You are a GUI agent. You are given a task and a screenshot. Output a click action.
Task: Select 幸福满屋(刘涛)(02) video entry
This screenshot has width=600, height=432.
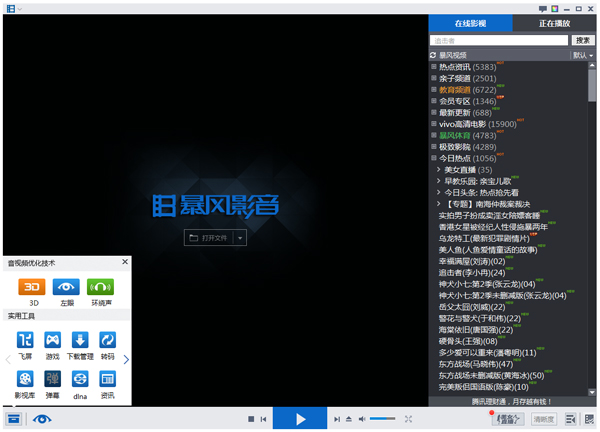point(472,261)
